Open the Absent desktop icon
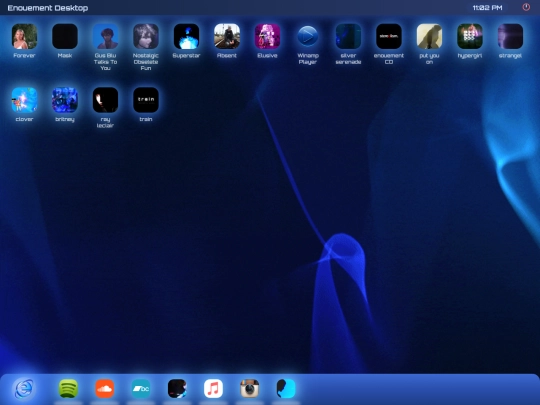 coord(227,36)
